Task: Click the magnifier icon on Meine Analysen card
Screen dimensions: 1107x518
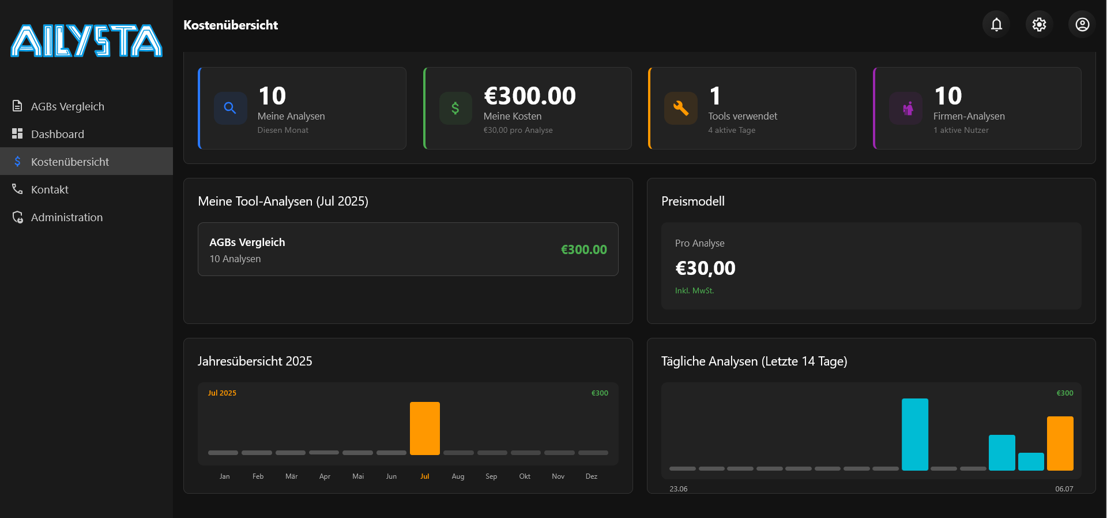Action: coord(230,108)
